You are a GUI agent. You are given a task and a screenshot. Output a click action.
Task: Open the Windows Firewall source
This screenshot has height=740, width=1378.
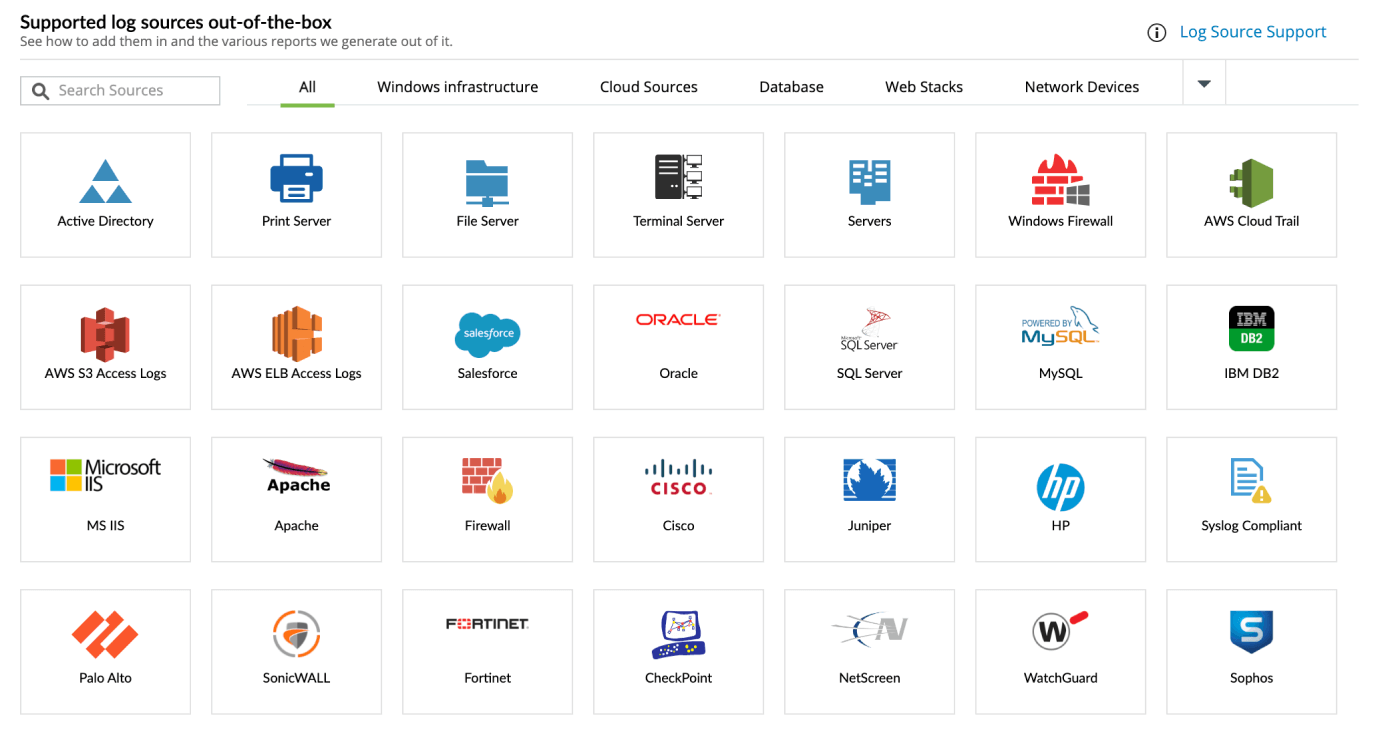1060,195
